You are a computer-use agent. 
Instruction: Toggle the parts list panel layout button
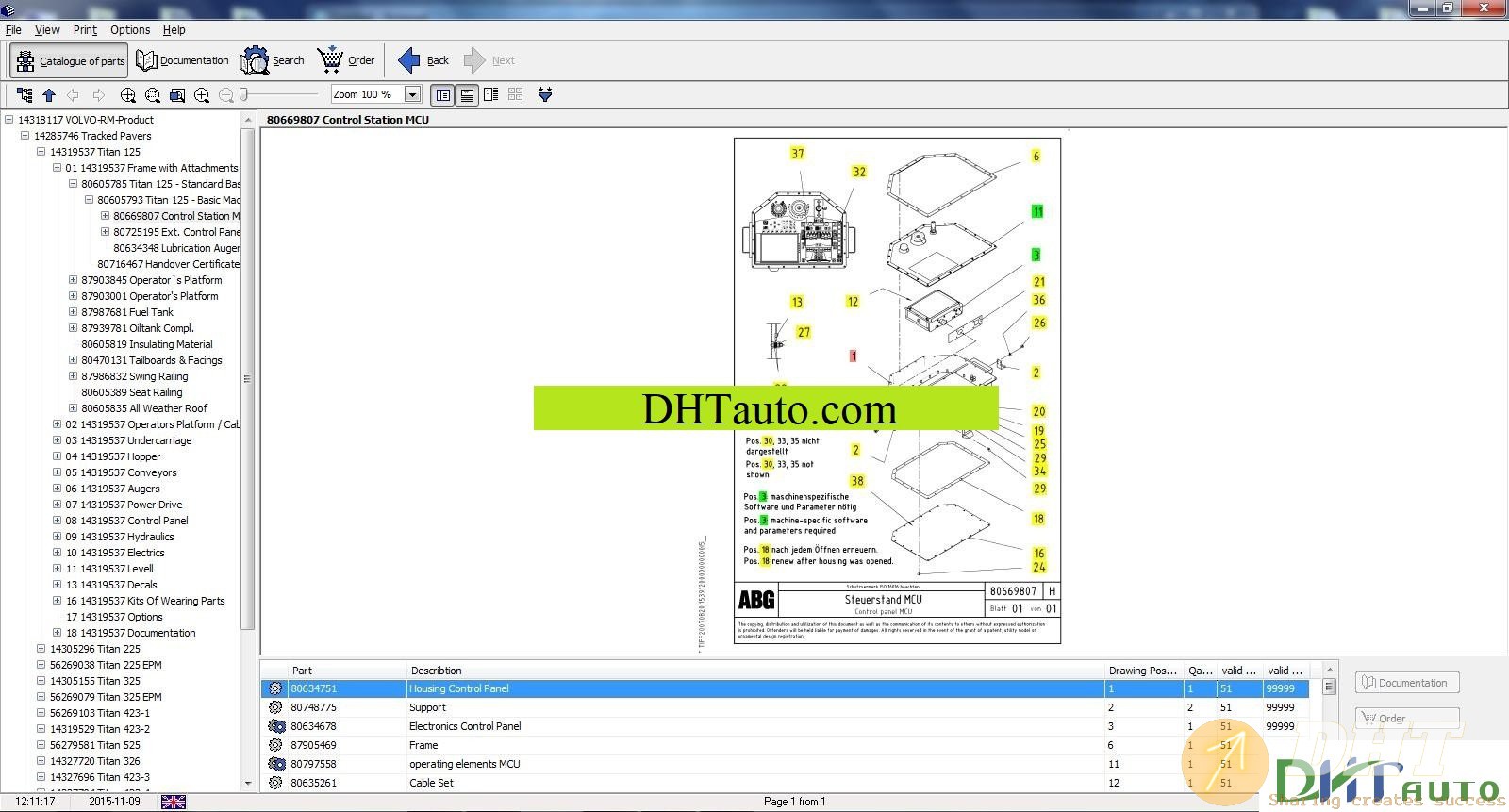tap(467, 94)
